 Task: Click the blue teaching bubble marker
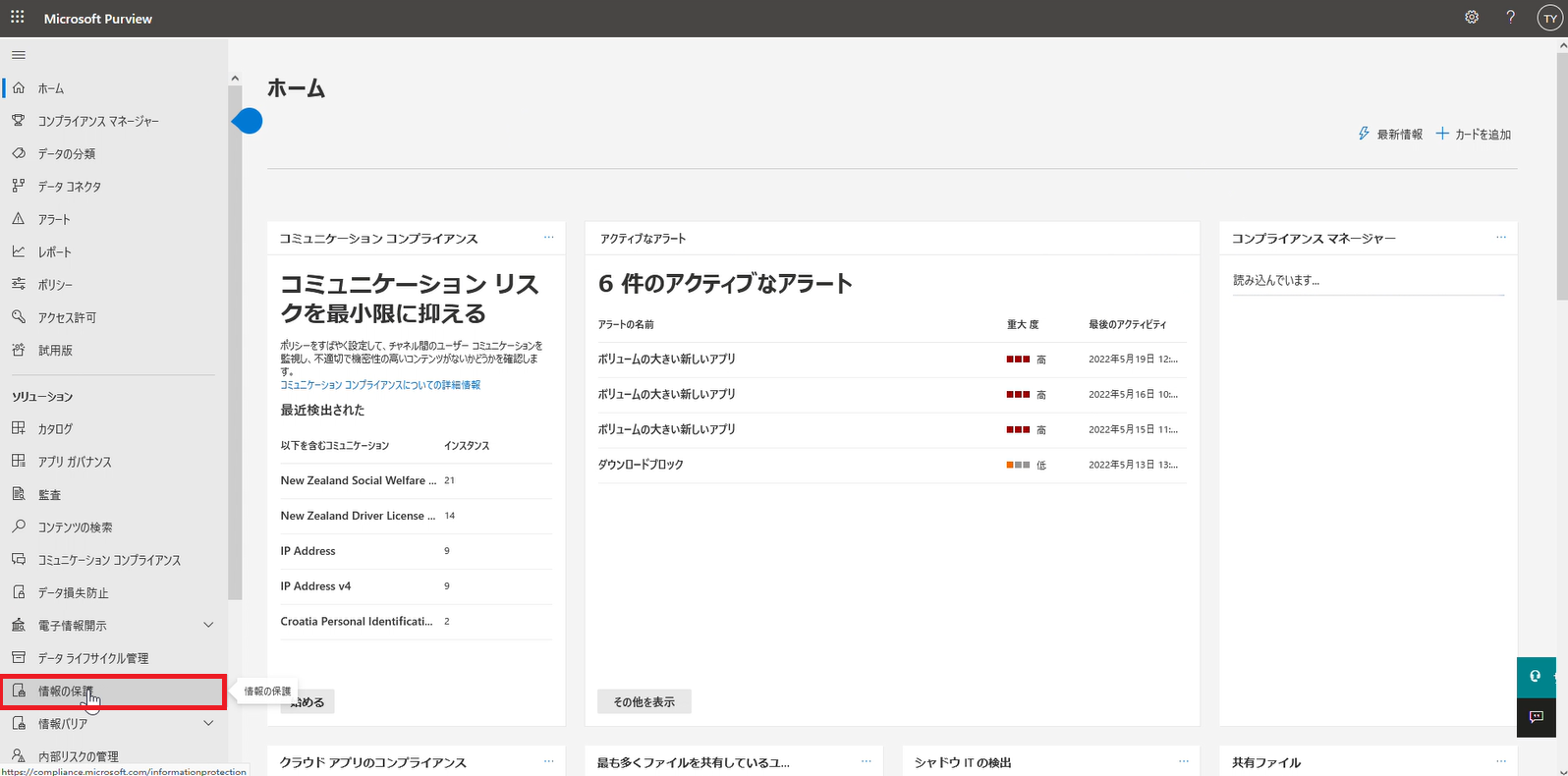(x=249, y=121)
